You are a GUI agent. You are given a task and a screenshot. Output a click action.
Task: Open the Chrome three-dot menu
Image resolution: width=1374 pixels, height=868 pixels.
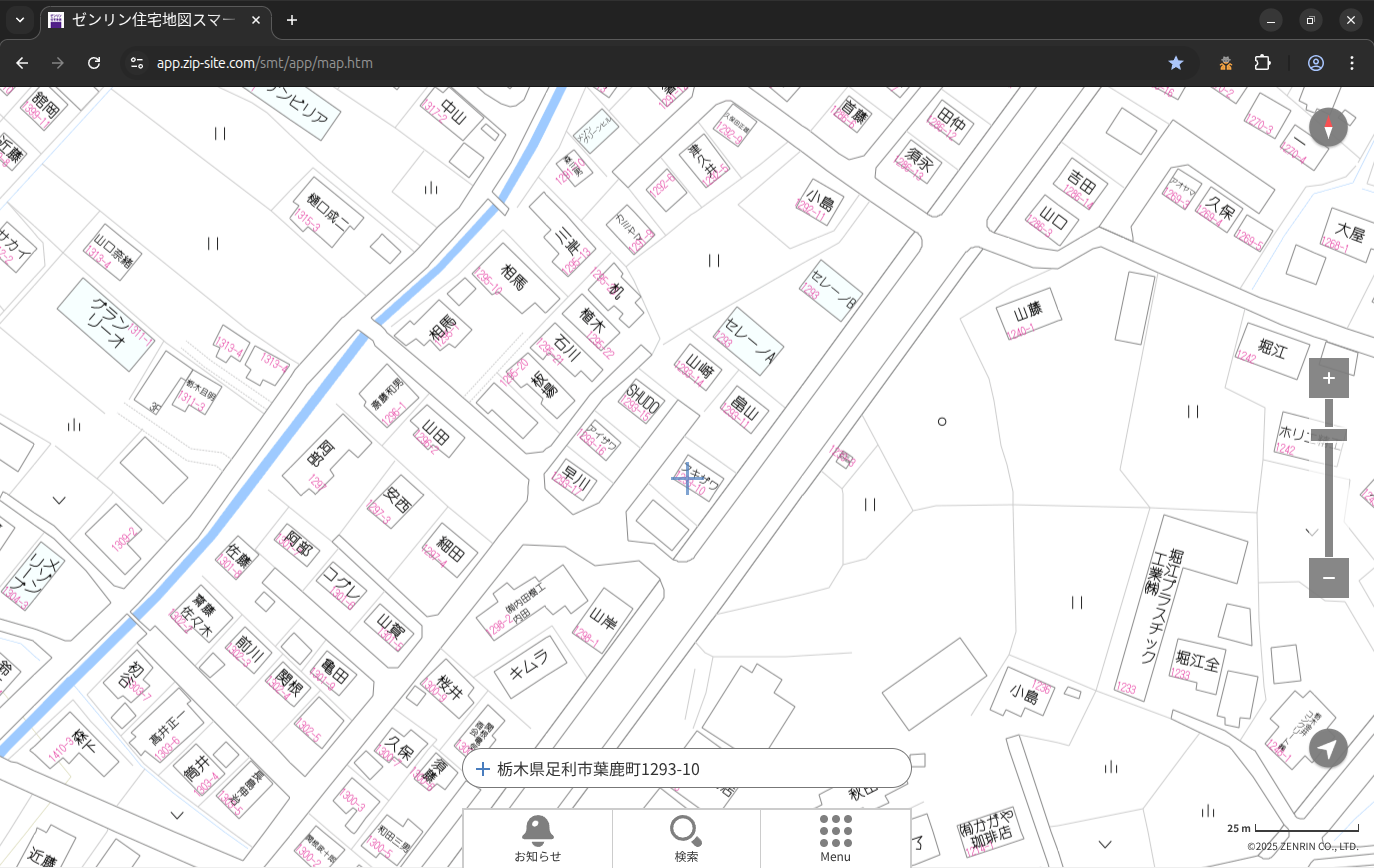coord(1352,63)
